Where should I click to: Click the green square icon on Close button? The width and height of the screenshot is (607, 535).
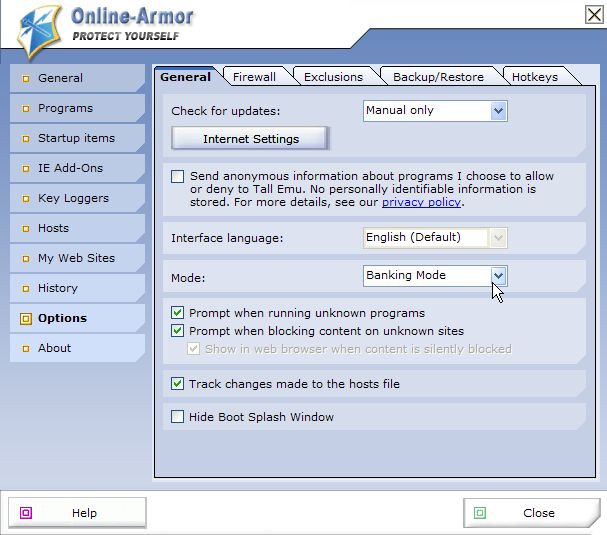point(480,513)
